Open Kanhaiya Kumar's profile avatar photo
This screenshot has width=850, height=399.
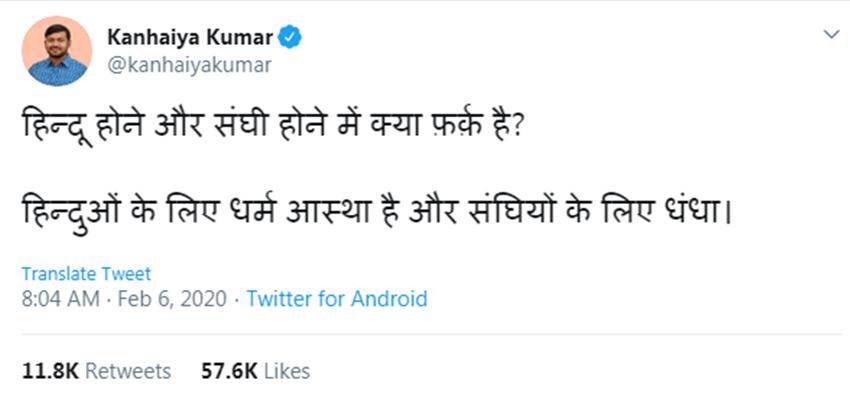[x=56, y=51]
